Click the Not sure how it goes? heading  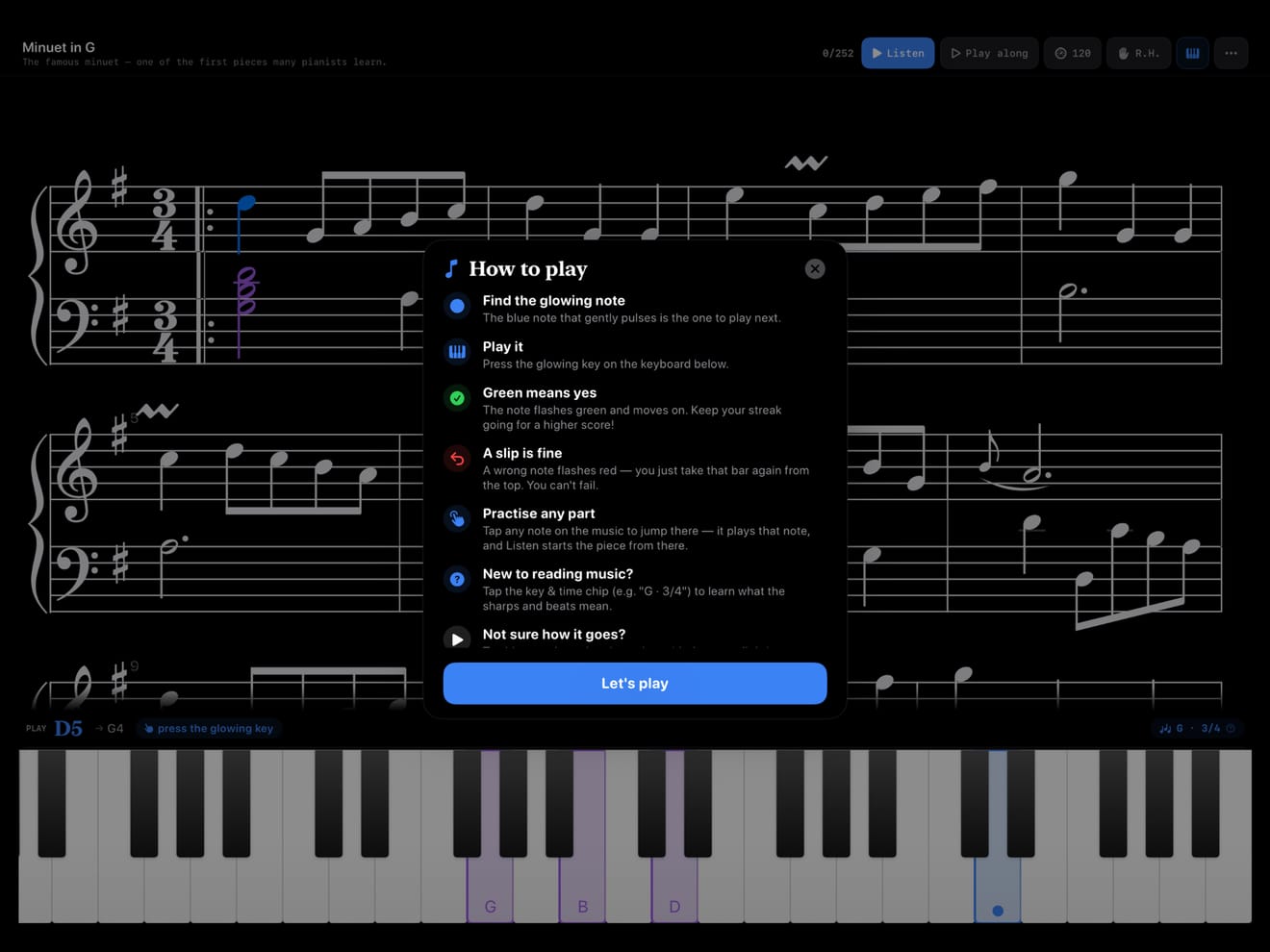[554, 635]
